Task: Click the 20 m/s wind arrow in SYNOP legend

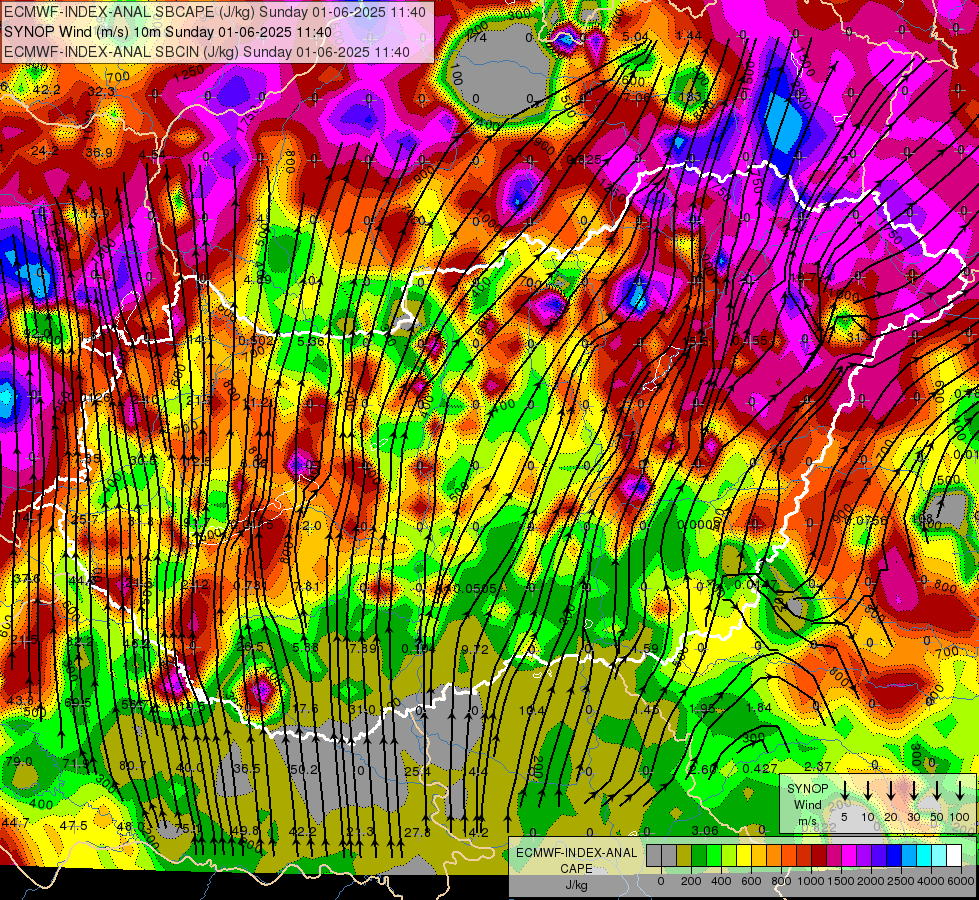Action: tap(890, 791)
